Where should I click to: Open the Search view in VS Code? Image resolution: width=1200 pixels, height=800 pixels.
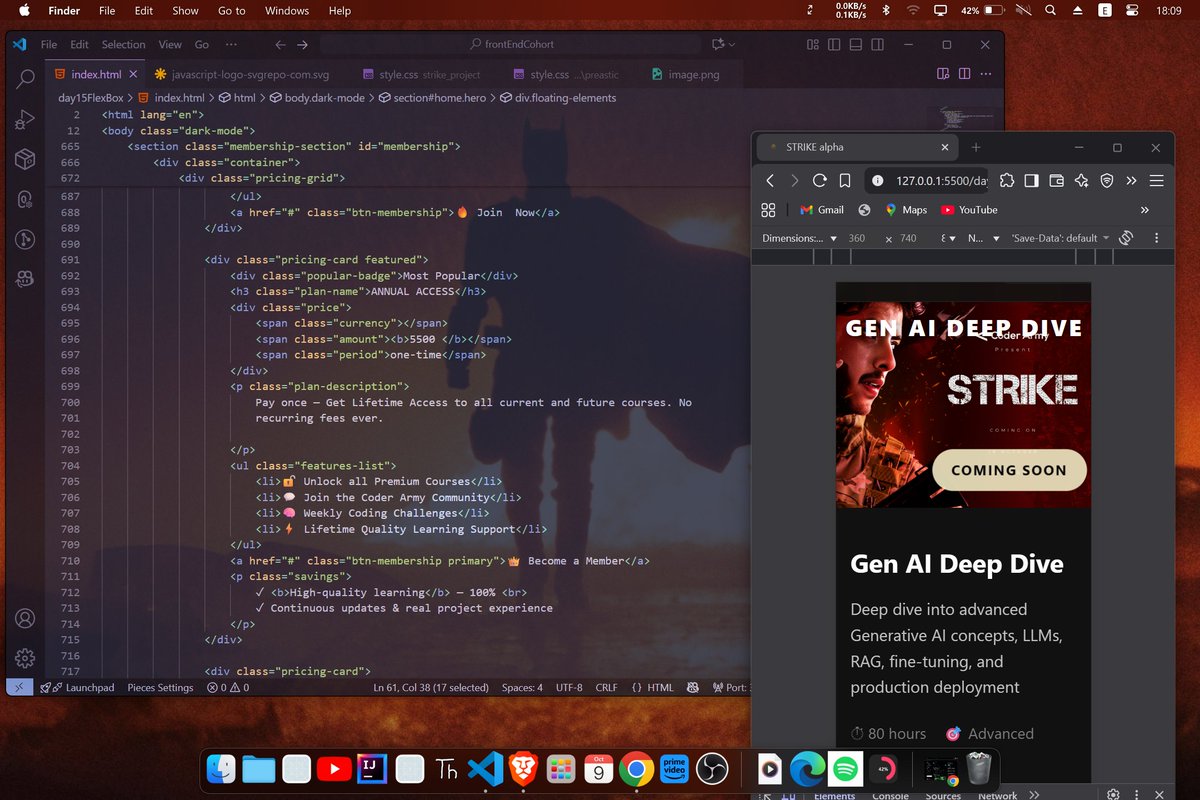(26, 78)
